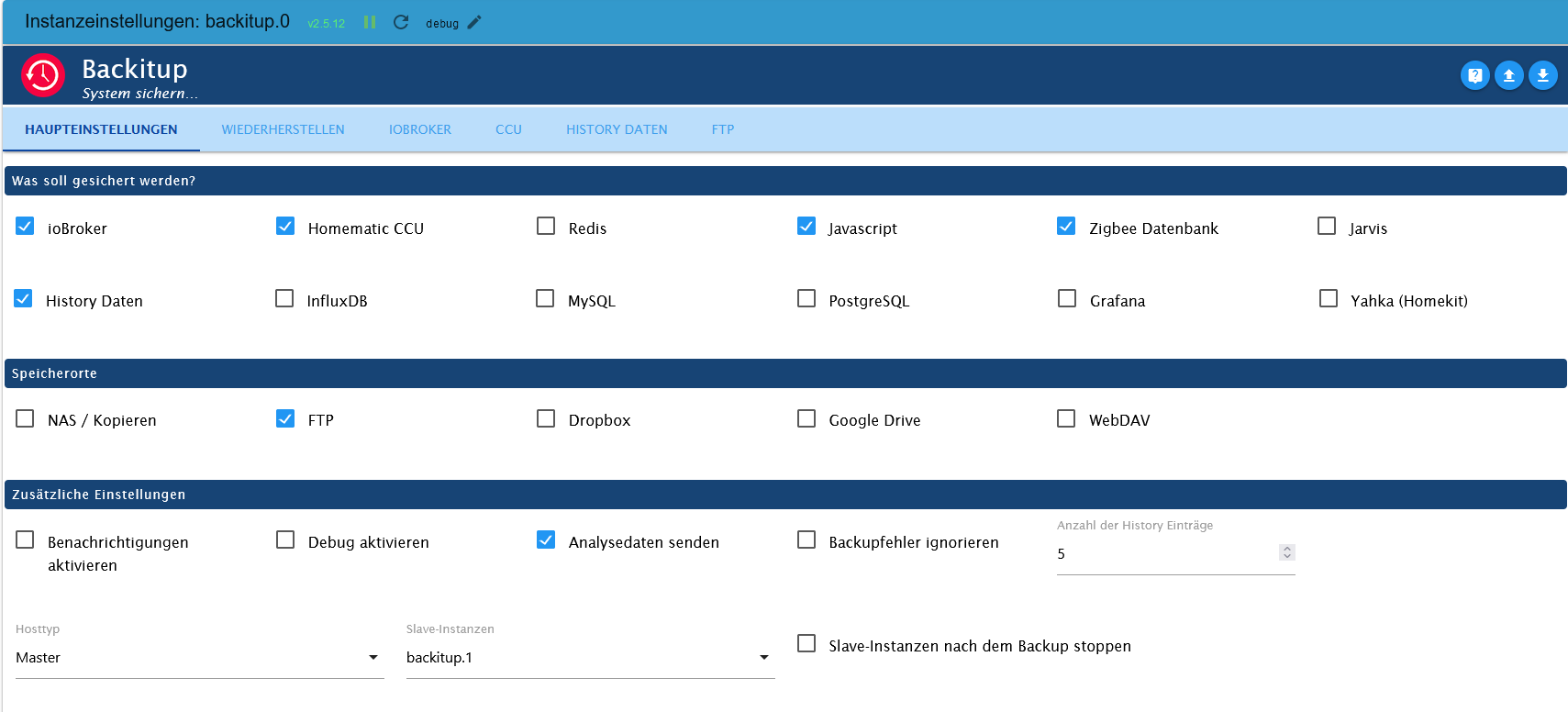Pause the backitup.0 instance

pos(370,22)
